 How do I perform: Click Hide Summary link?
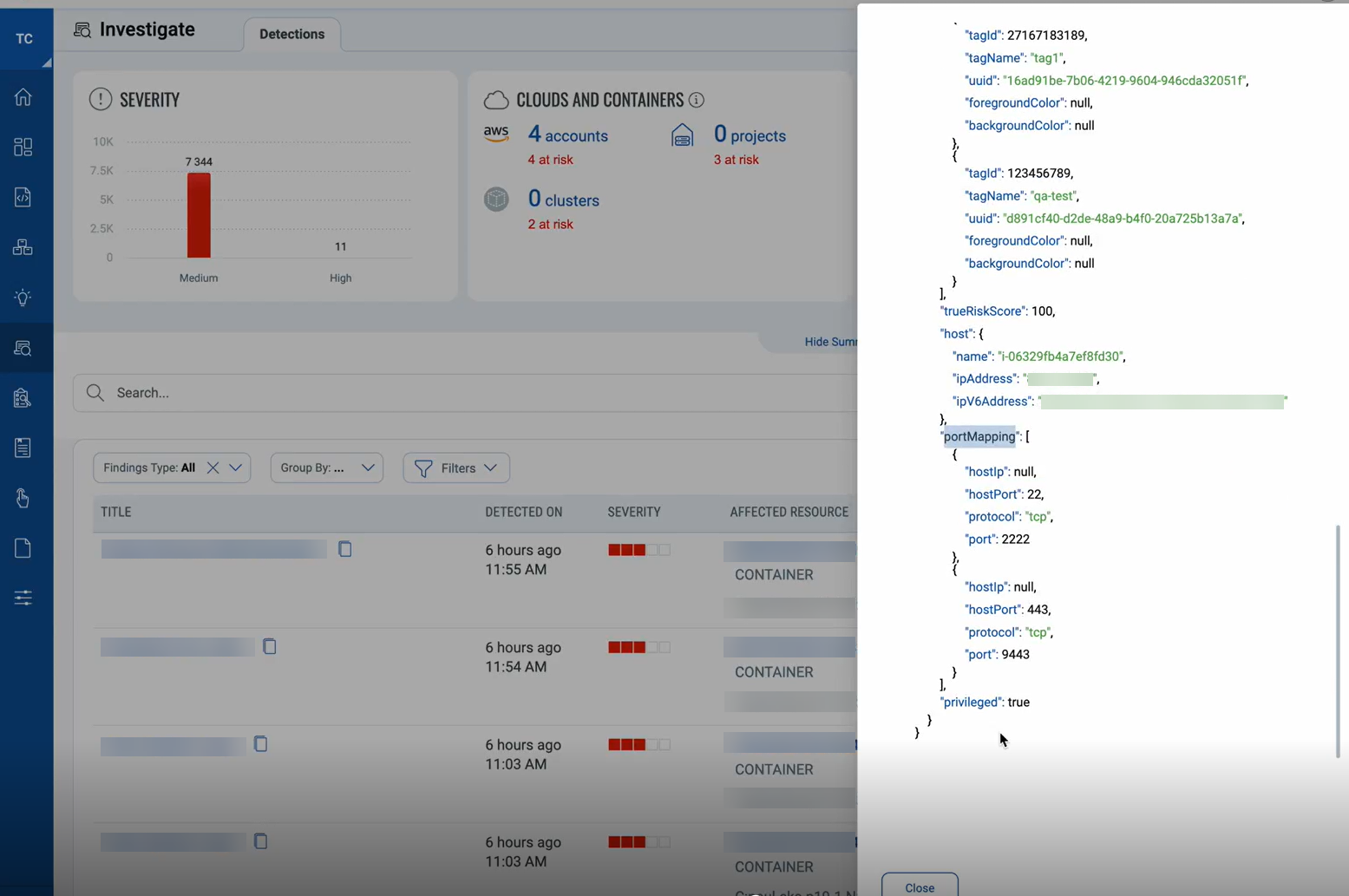(x=830, y=342)
